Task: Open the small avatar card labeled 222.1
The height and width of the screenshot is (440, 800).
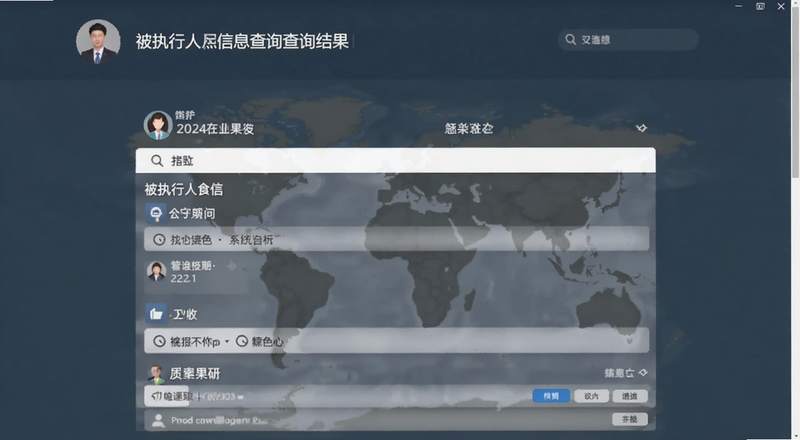Action: tap(196, 275)
